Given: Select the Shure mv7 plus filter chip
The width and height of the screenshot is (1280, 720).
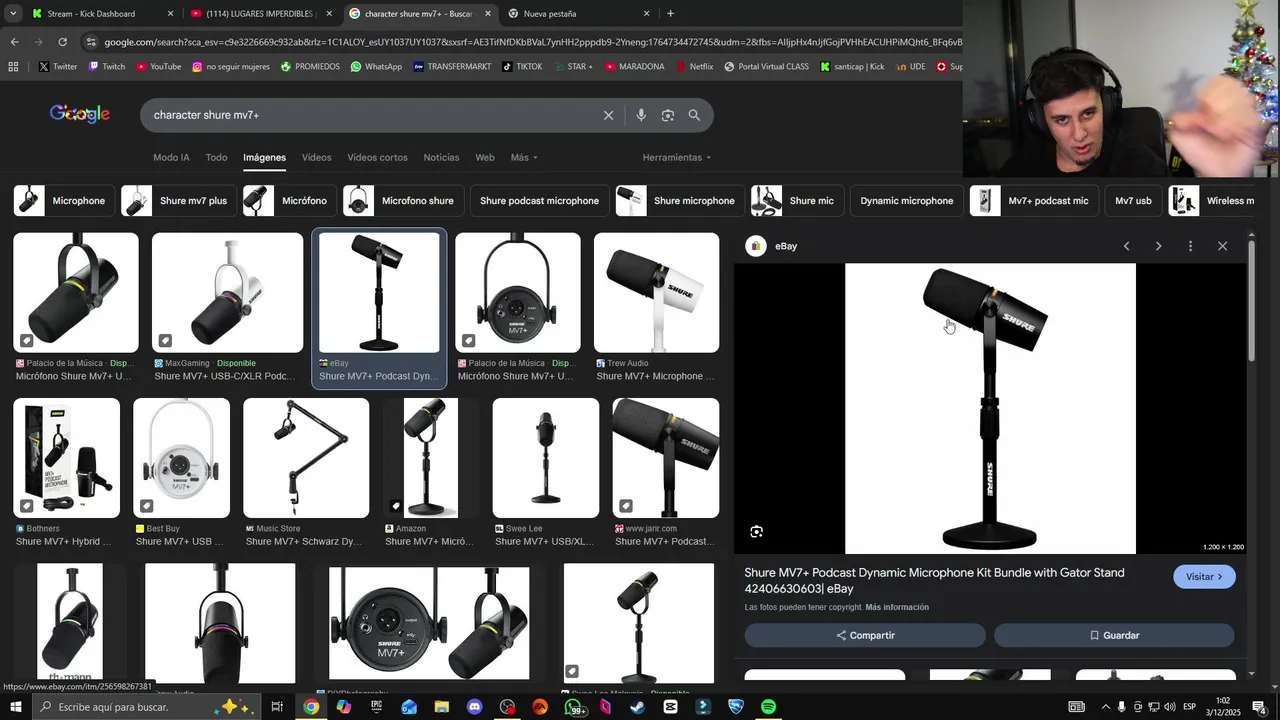Looking at the screenshot, I should (179, 201).
